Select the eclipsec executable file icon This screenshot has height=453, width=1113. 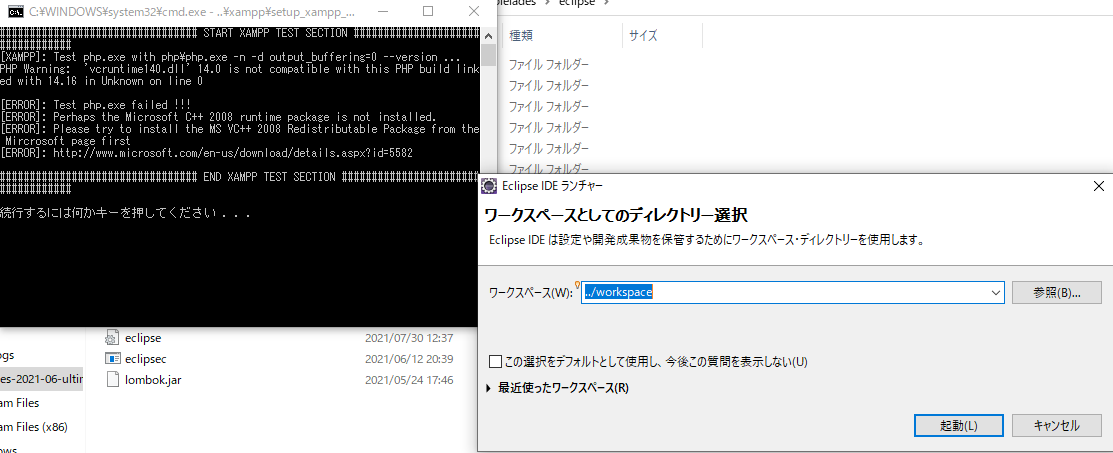click(x=113, y=359)
